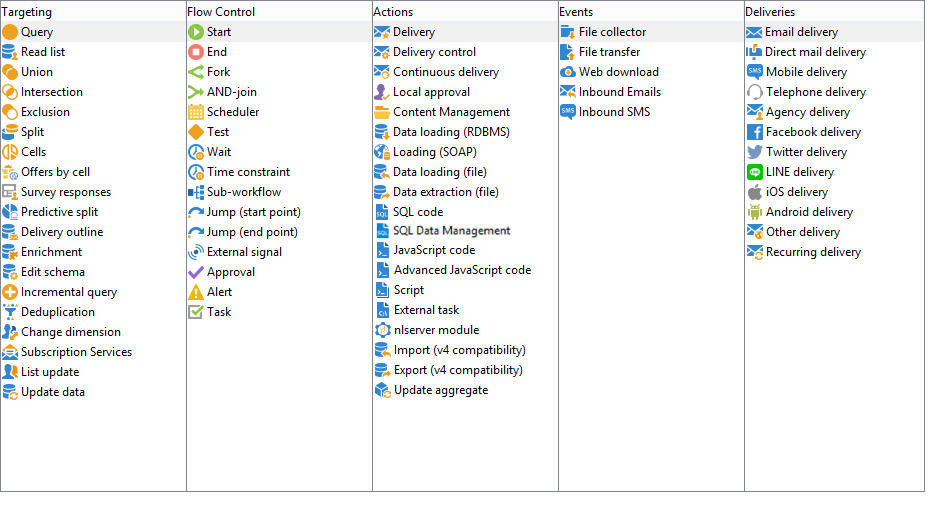Click the Deduplication funnel icon

pyautogui.click(x=10, y=312)
